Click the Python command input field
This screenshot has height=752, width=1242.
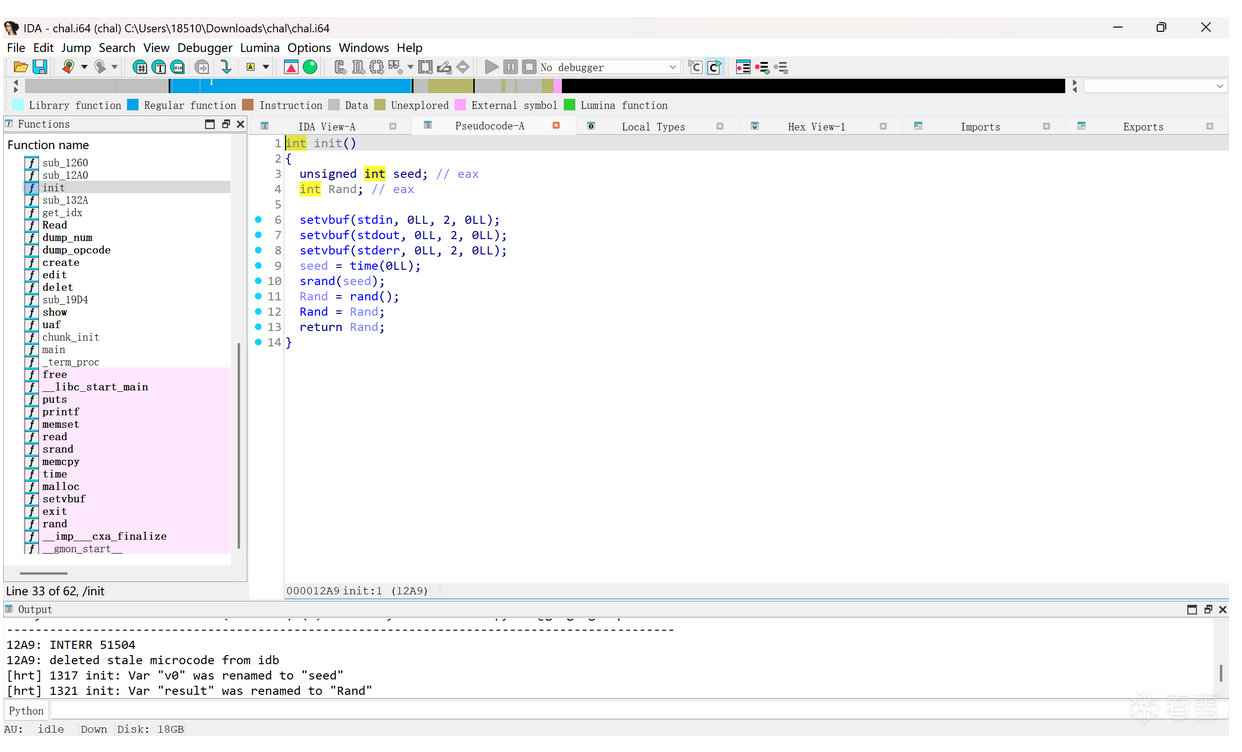coord(600,711)
